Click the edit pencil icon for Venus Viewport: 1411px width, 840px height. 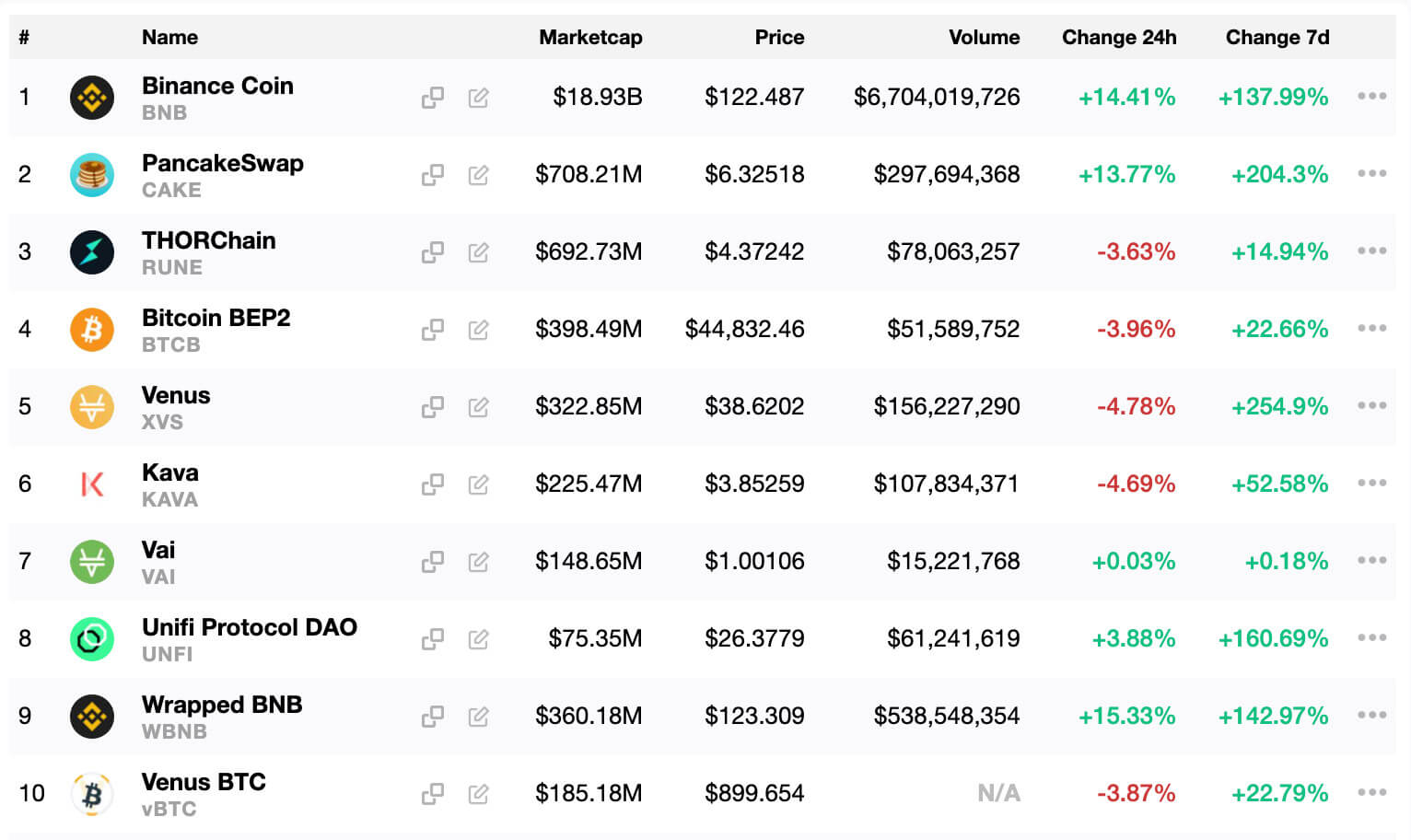click(477, 406)
